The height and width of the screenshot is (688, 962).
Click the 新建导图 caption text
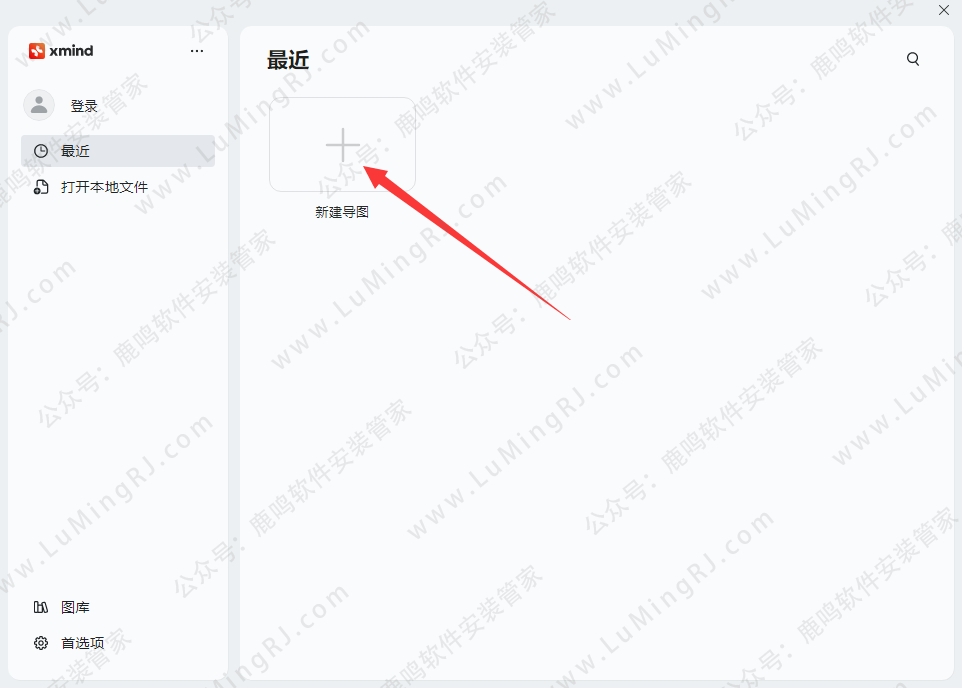[342, 212]
